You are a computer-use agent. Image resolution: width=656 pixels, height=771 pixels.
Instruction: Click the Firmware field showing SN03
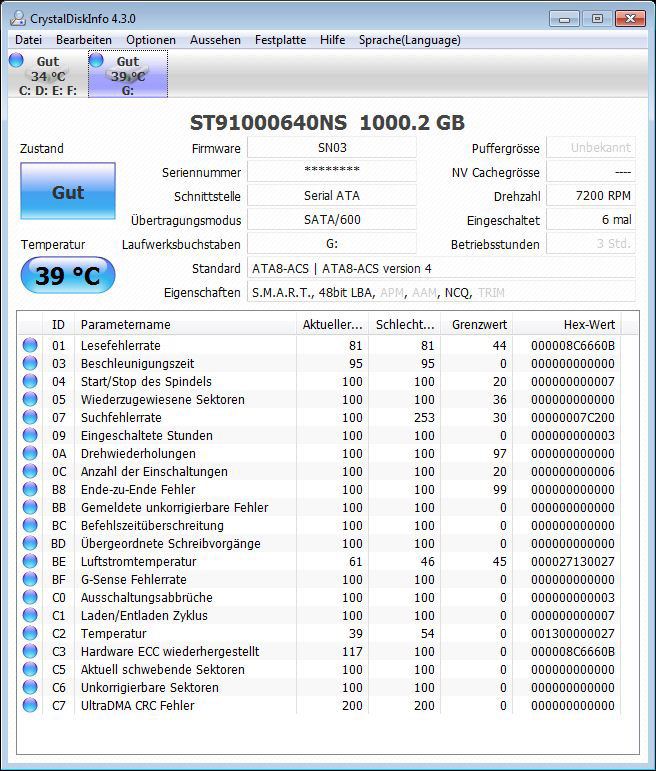332,148
